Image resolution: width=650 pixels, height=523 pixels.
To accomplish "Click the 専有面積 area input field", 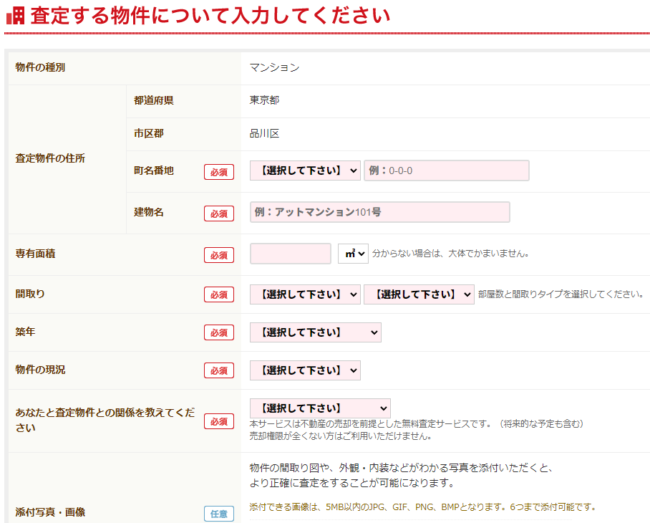I will click(290, 254).
